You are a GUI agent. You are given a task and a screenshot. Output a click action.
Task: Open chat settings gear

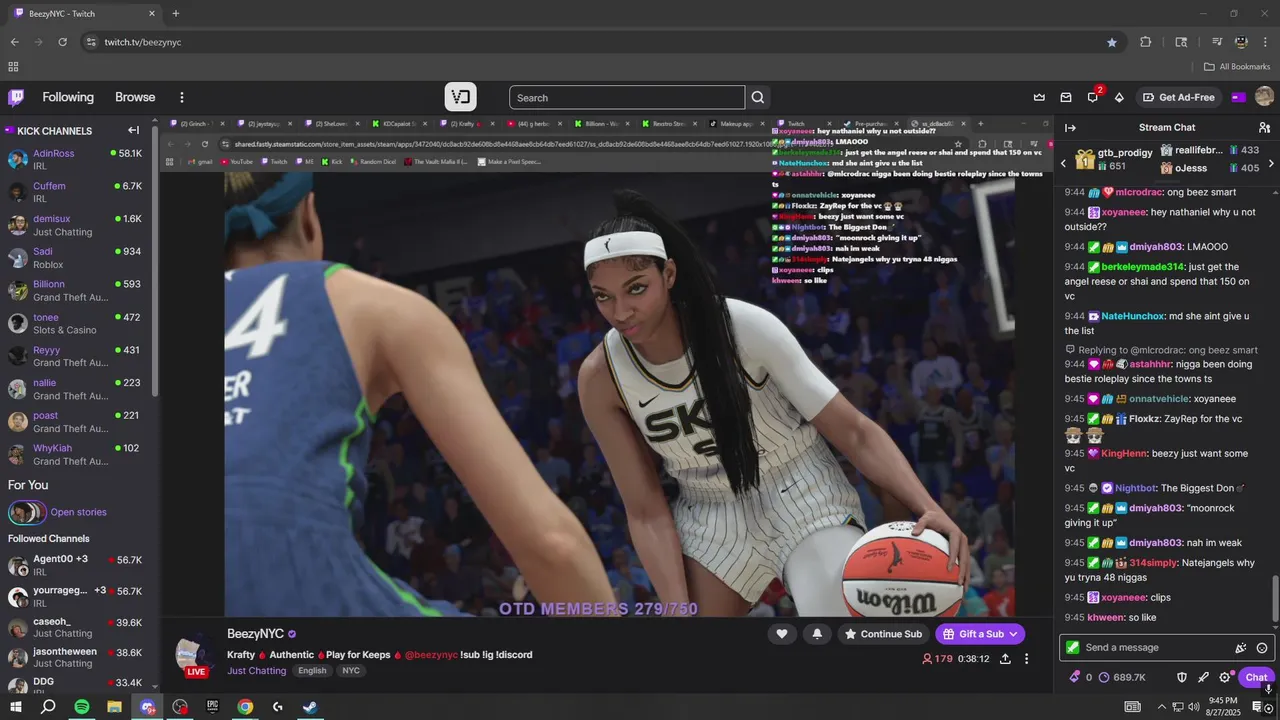[x=1224, y=677]
